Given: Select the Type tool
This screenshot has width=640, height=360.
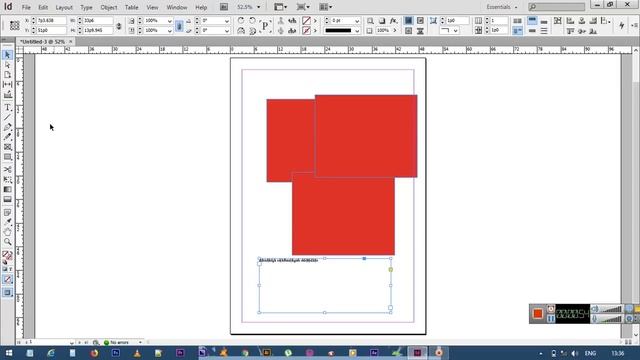Looking at the screenshot, I should (x=7, y=108).
